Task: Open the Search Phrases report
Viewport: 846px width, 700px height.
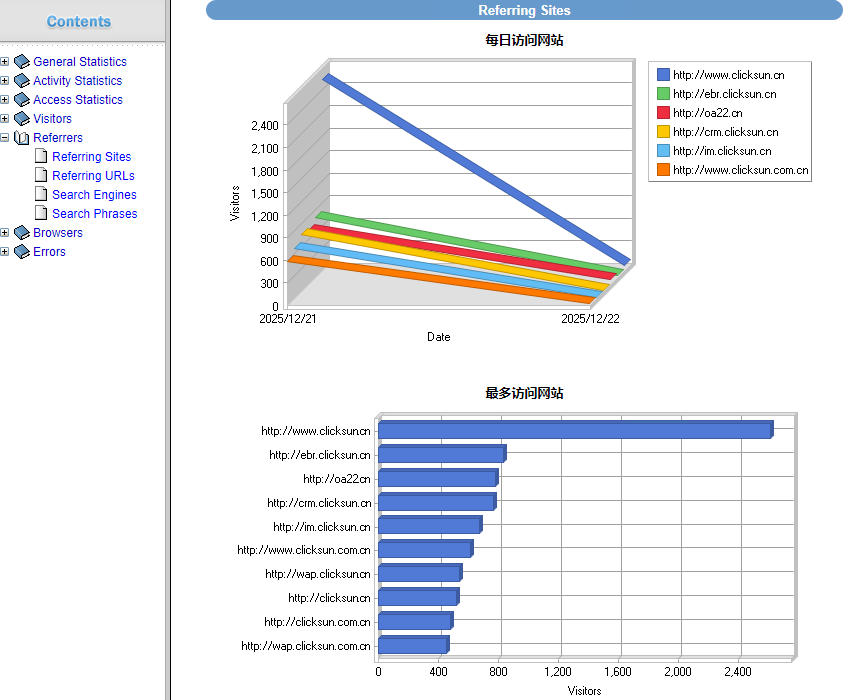Action: pyautogui.click(x=94, y=214)
